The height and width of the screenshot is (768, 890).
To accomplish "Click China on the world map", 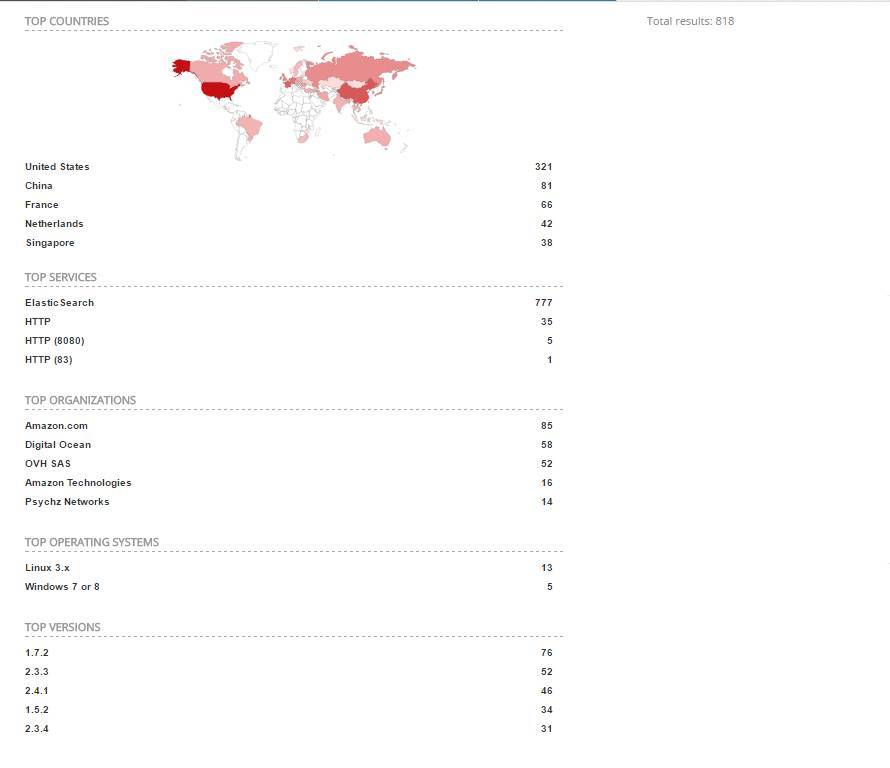I will tap(356, 92).
